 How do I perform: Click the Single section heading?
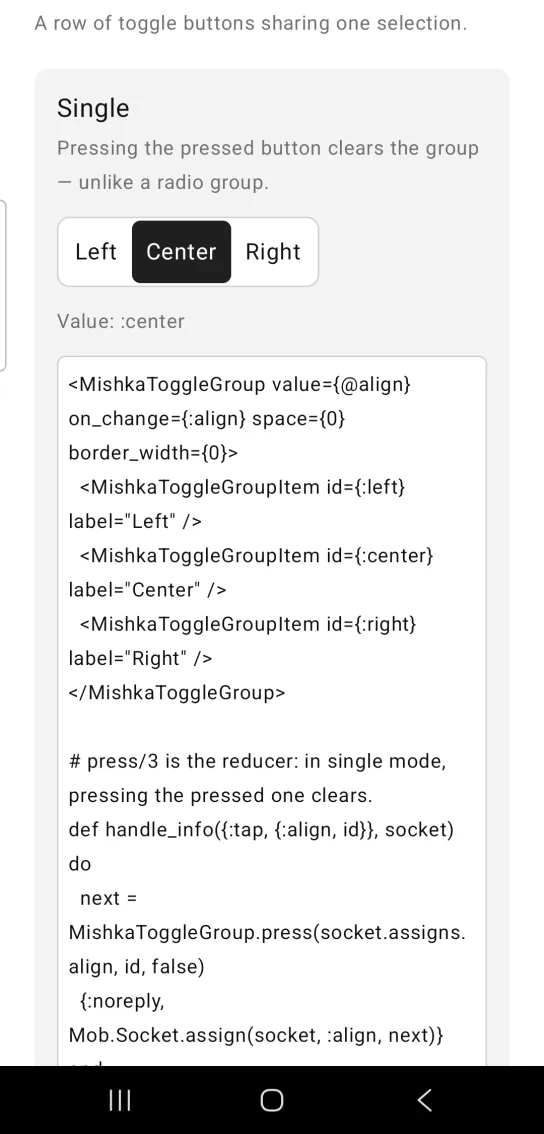(93, 108)
